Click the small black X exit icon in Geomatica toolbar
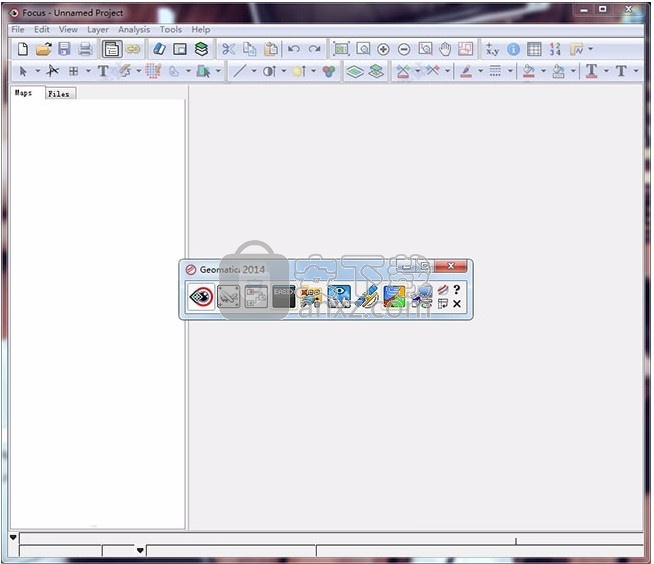Image resolution: width=654 pixels, height=564 pixels. pyautogui.click(x=457, y=304)
